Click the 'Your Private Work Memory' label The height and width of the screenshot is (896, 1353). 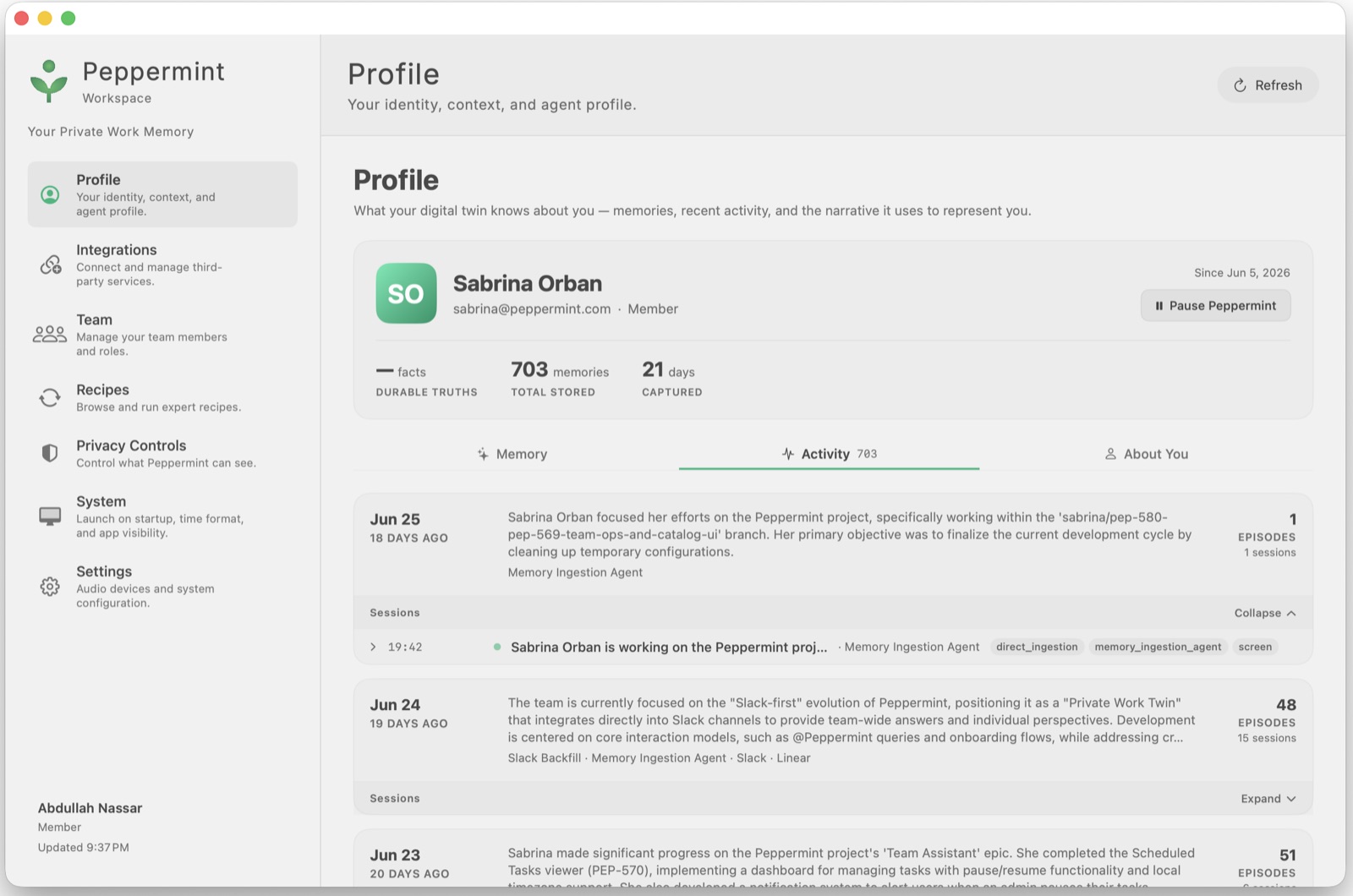[111, 132]
